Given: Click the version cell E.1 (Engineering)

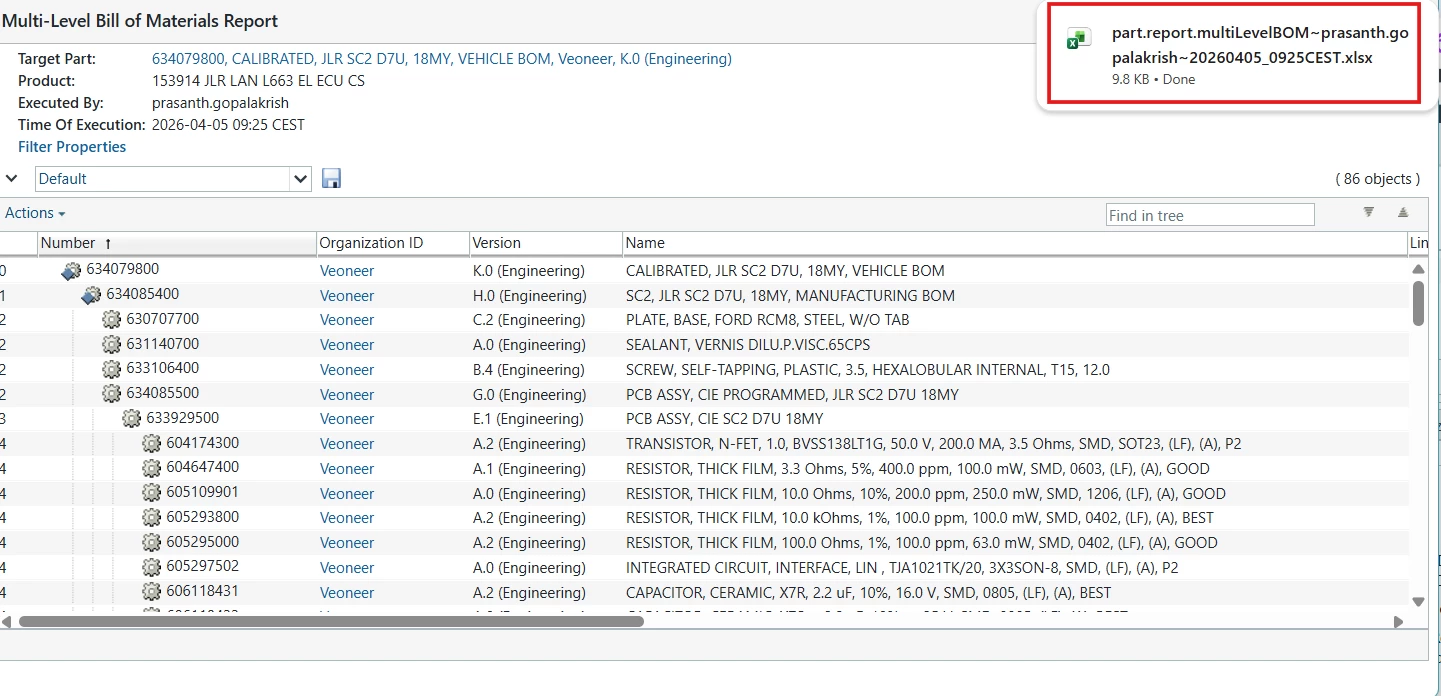Looking at the screenshot, I should (529, 419).
